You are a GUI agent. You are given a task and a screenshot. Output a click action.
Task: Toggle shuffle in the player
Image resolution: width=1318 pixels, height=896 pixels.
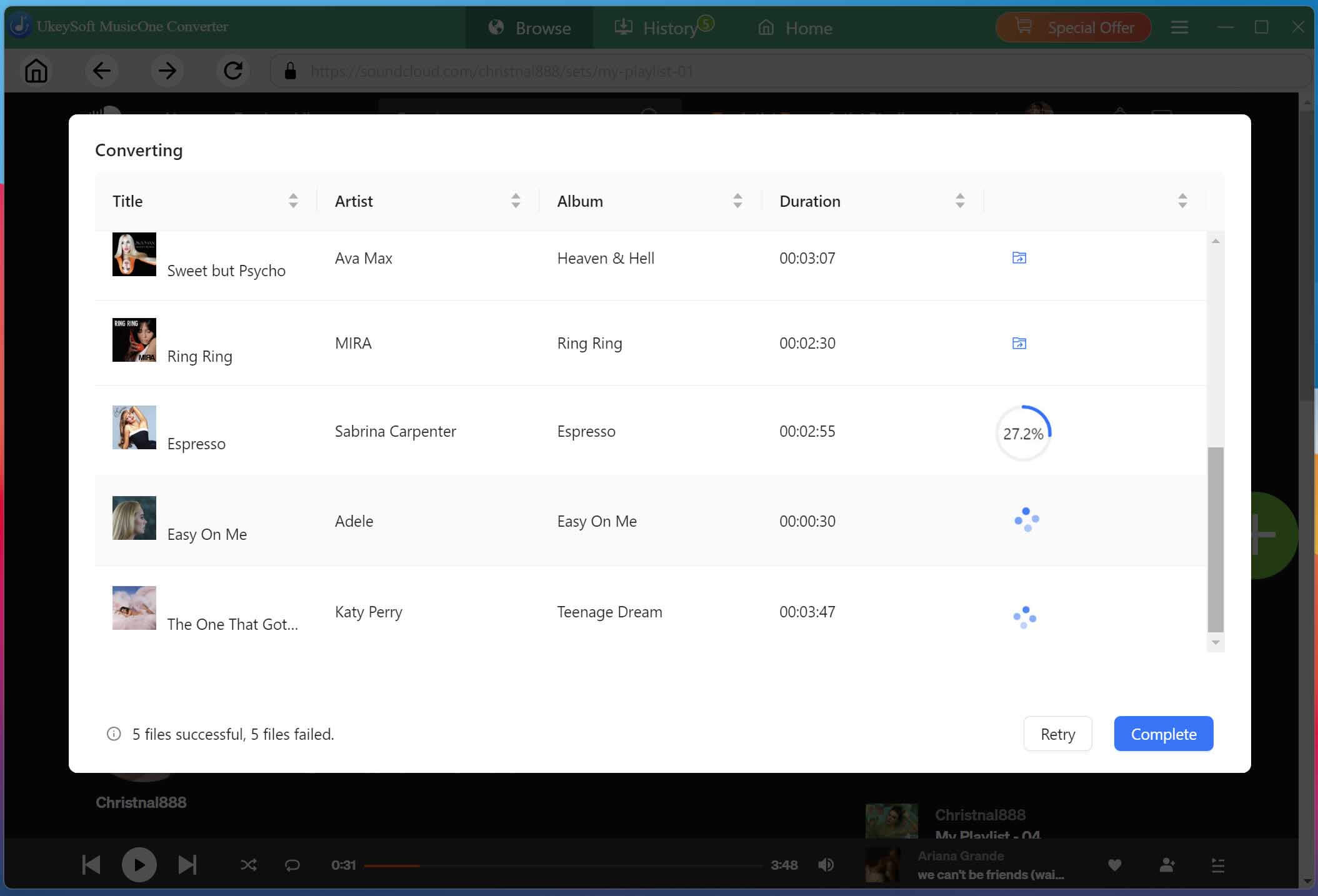click(x=249, y=865)
